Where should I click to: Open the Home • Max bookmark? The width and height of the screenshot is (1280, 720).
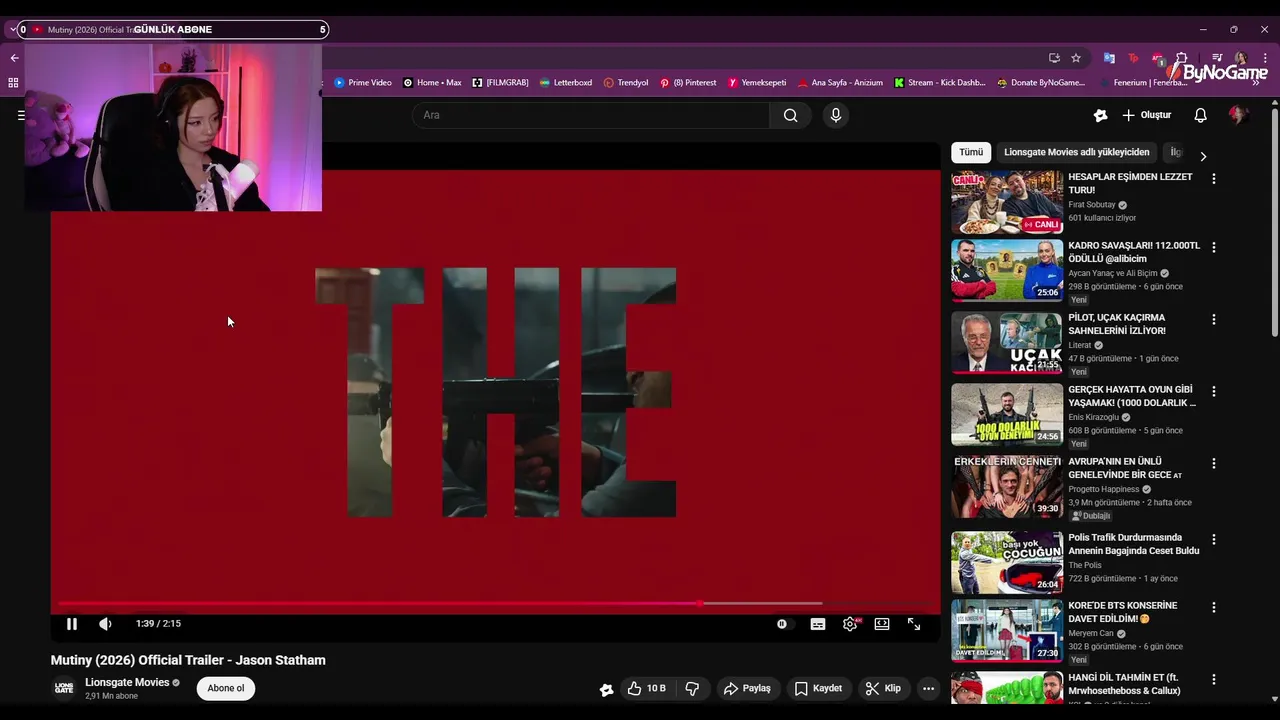click(x=432, y=83)
